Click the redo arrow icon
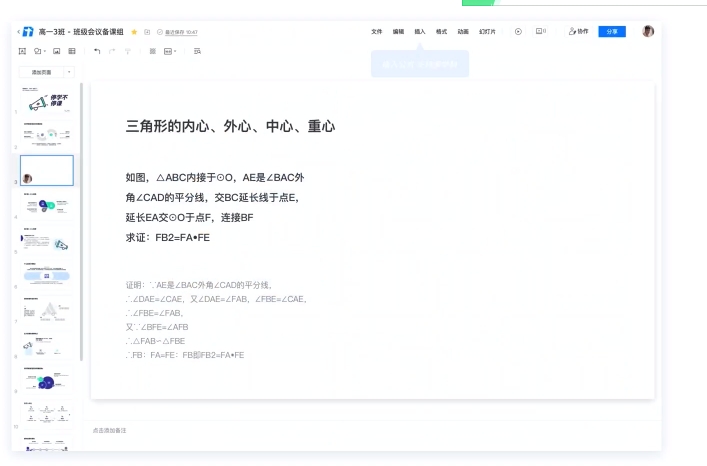Screen dimensions: 707x466 click(112, 51)
